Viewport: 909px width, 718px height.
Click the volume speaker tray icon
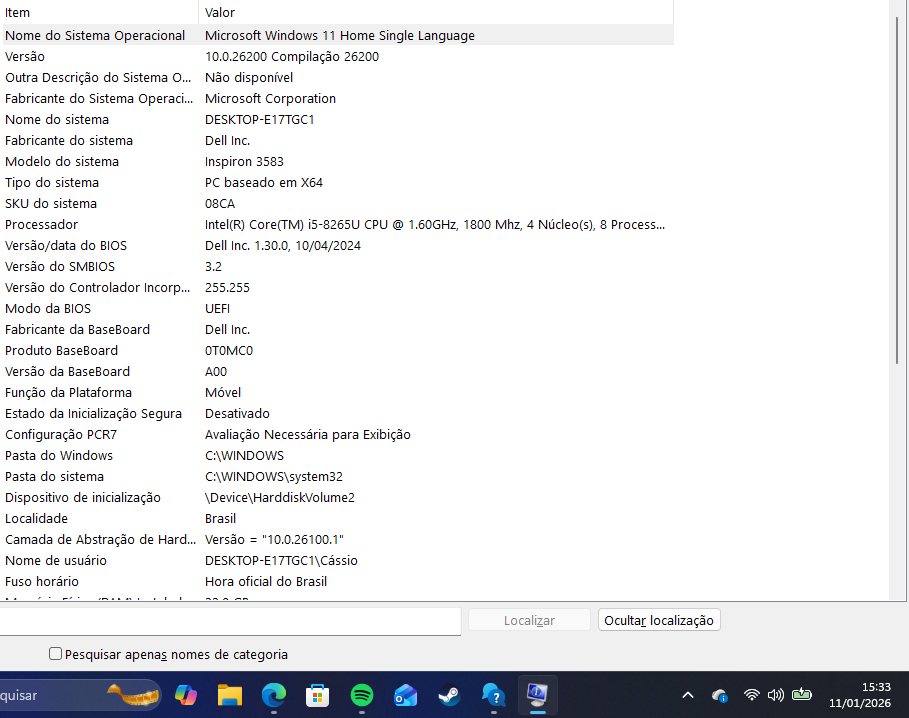(776, 694)
